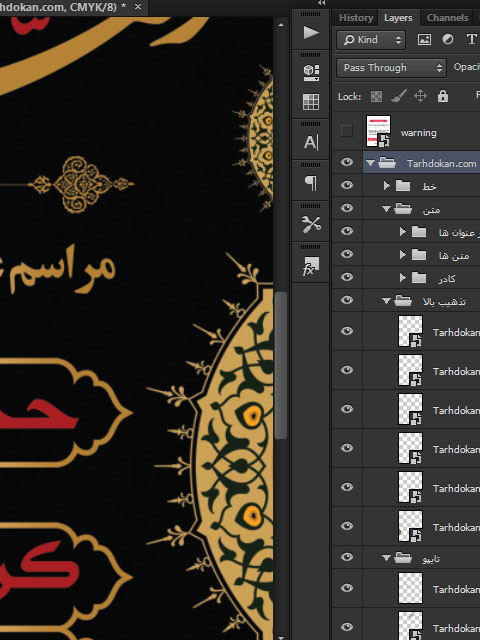Lock image pixels brush icon
This screenshot has width=480, height=640.
398,96
